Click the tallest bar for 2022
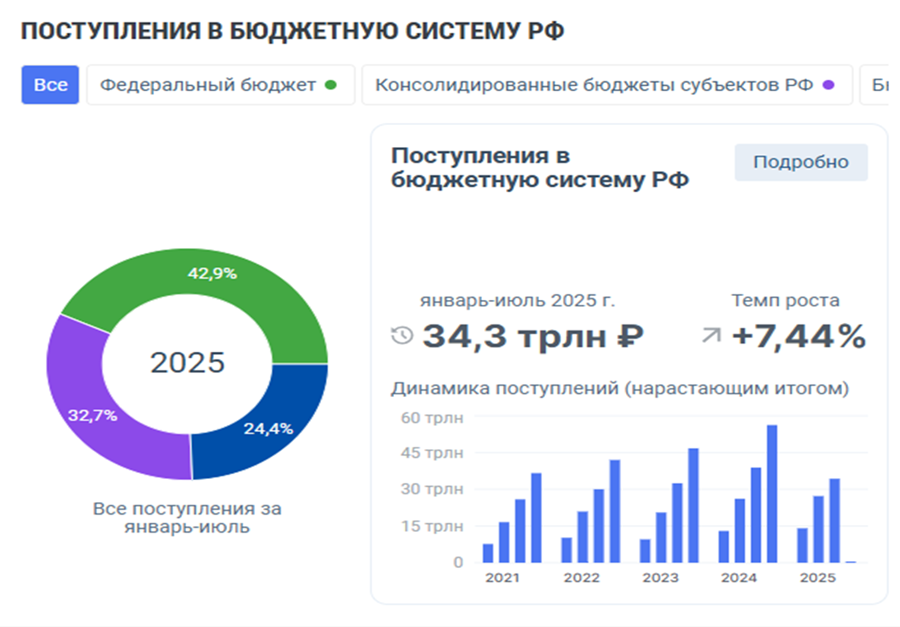 coord(615,511)
